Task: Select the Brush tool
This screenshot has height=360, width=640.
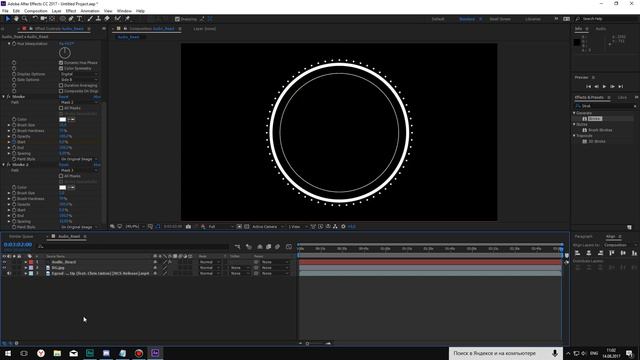Action: [90, 19]
